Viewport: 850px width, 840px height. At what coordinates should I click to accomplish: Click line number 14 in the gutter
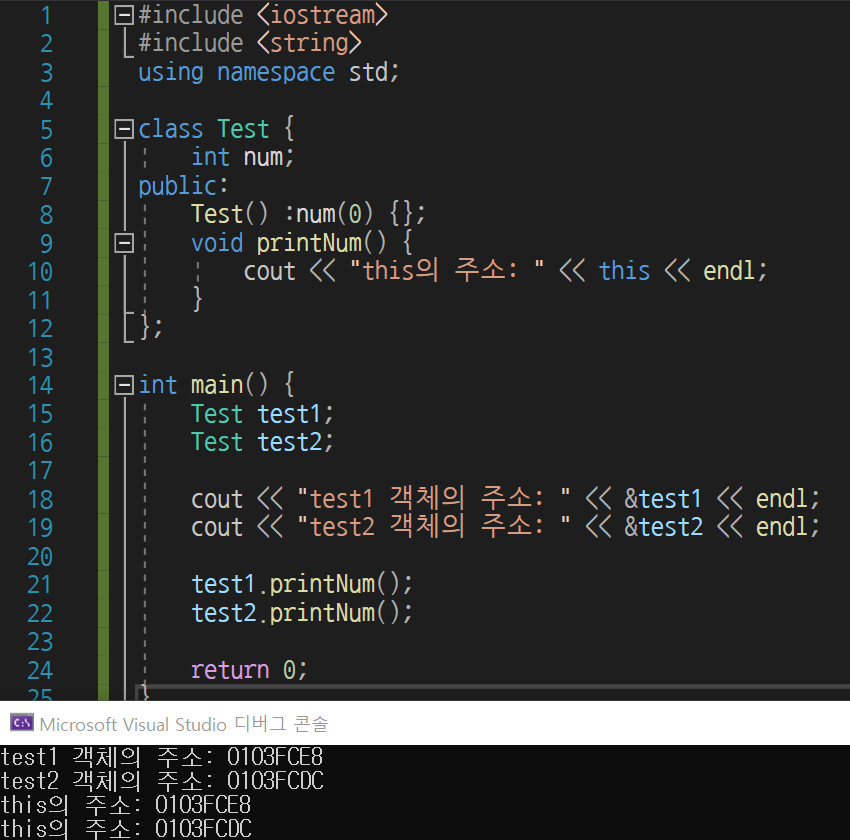tap(40, 385)
